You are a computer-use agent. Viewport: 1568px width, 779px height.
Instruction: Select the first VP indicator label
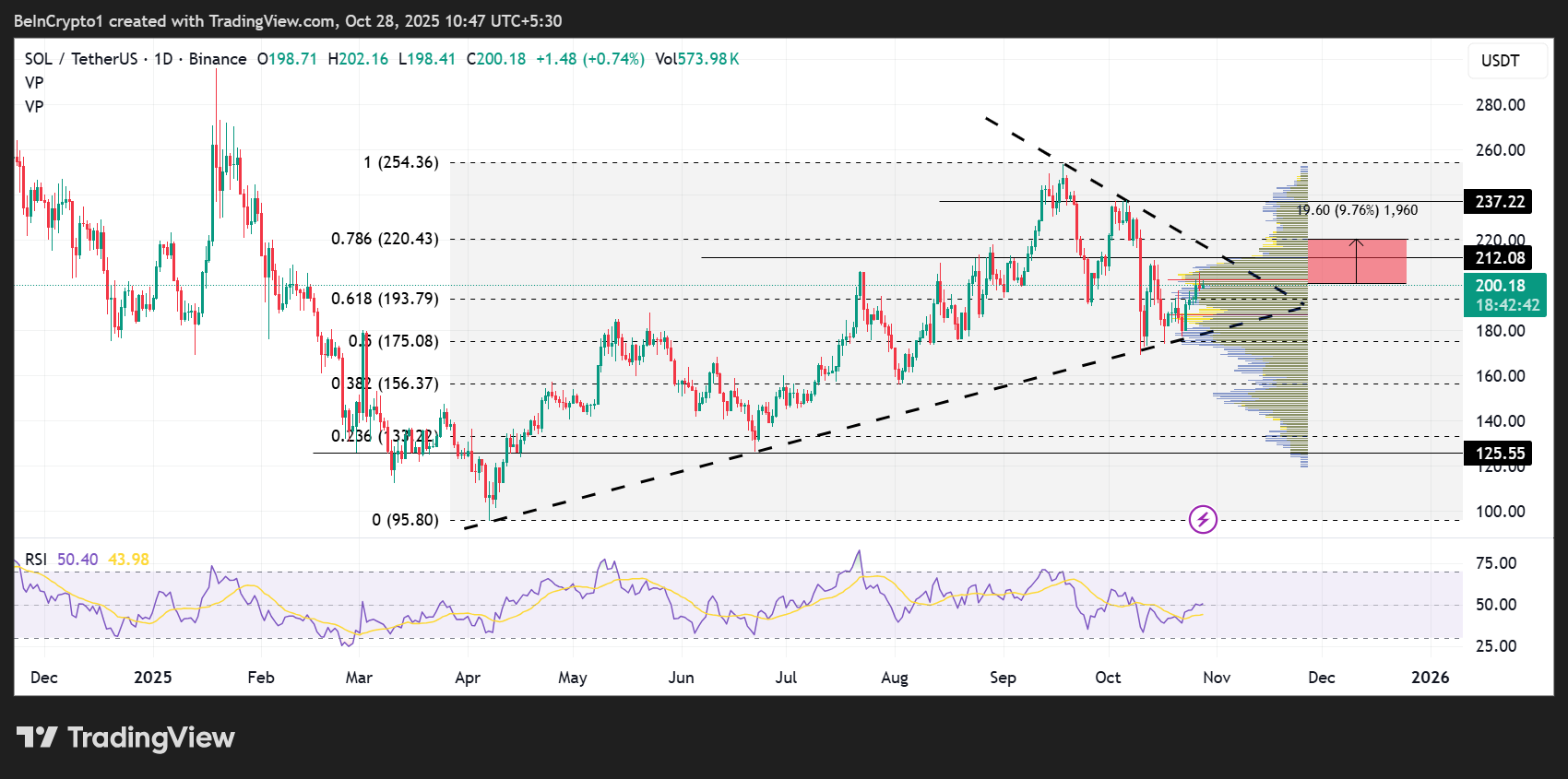pyautogui.click(x=34, y=83)
